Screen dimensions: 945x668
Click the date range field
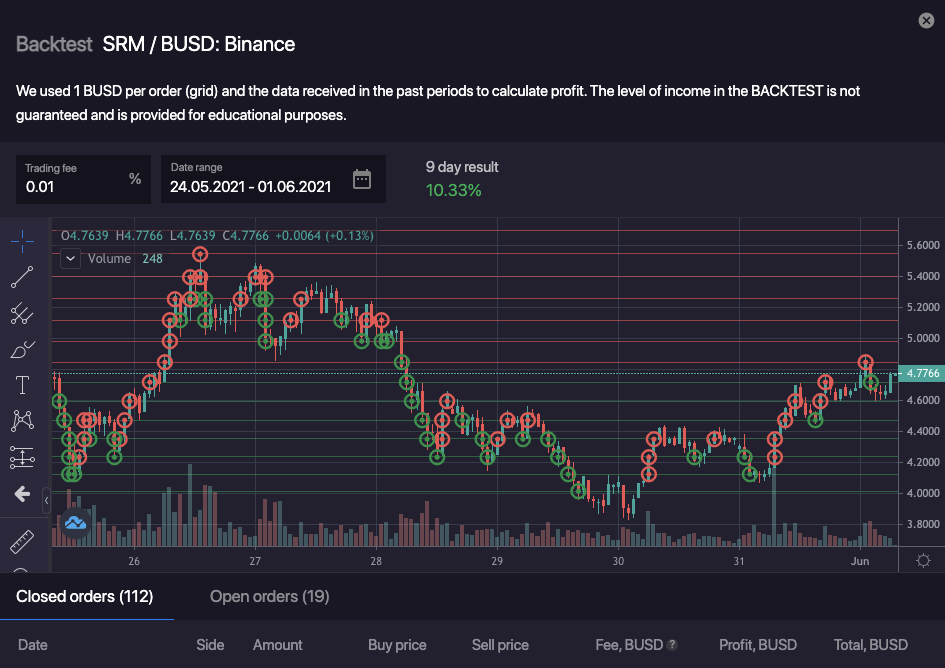coord(250,186)
